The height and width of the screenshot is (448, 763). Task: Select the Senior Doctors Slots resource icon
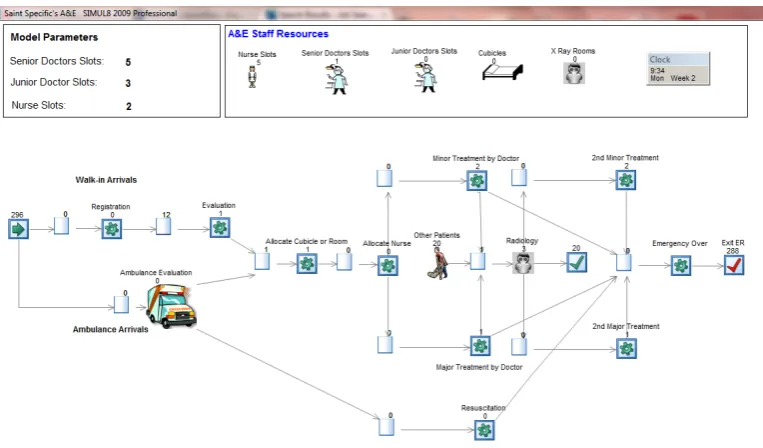[336, 79]
